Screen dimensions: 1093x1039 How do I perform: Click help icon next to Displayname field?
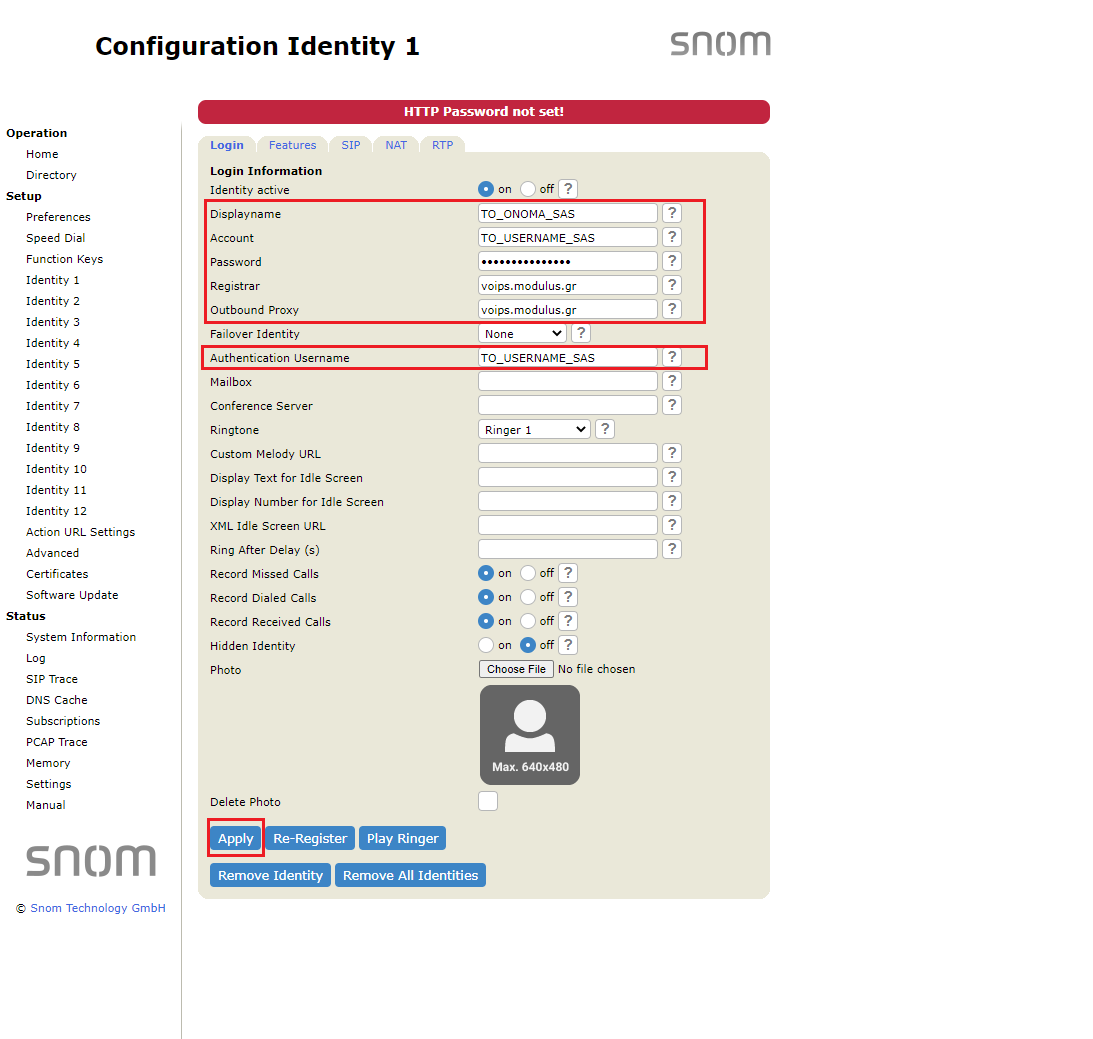pyautogui.click(x=672, y=213)
